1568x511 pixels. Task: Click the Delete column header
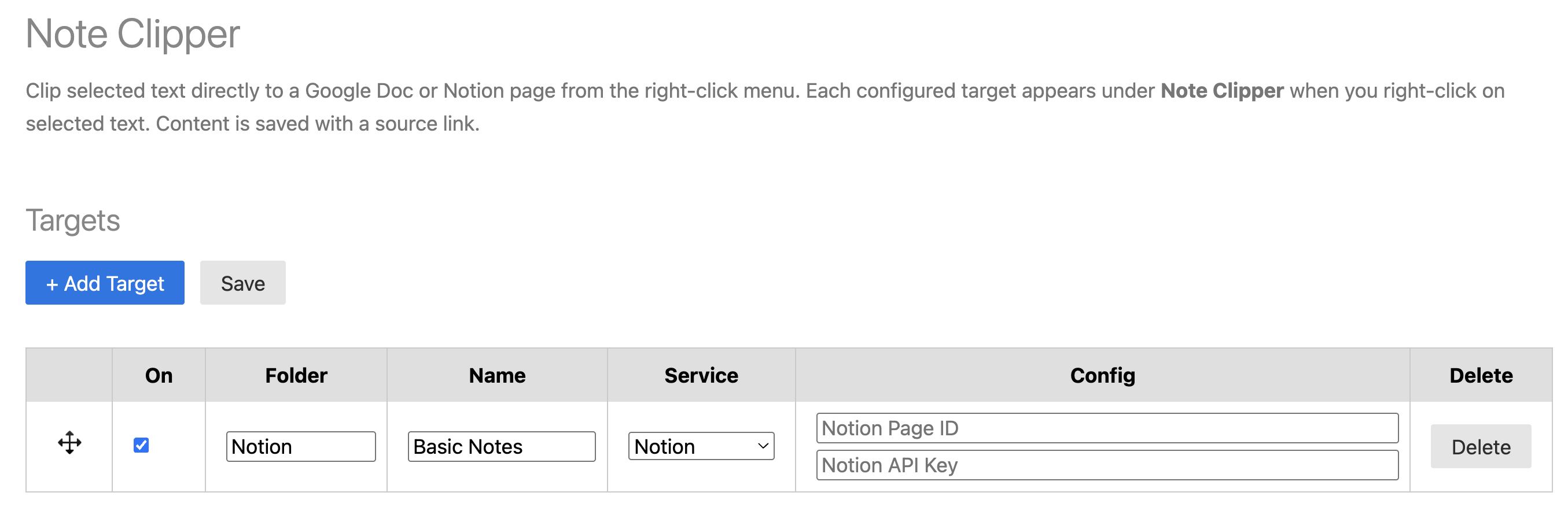pos(1481,375)
